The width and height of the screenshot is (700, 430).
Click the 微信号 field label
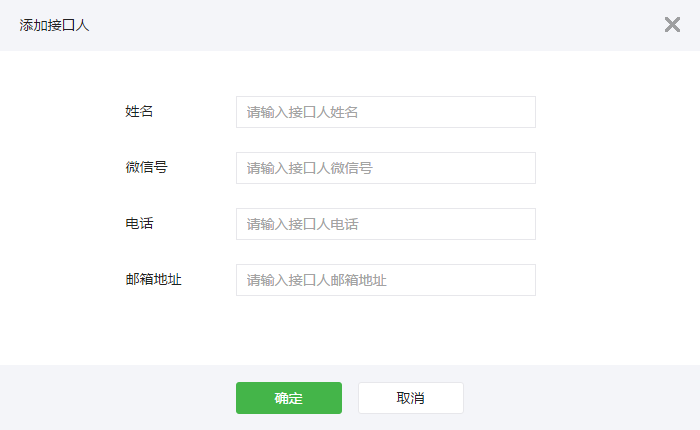146,167
